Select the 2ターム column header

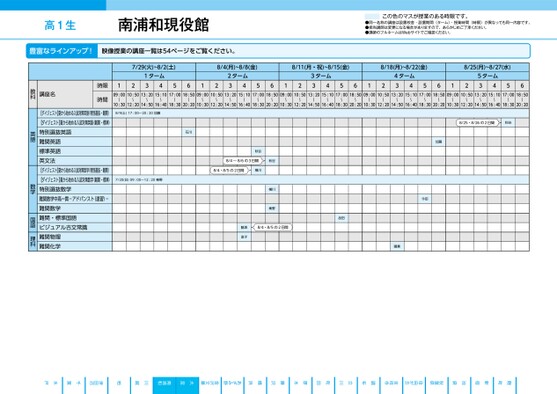[237, 76]
